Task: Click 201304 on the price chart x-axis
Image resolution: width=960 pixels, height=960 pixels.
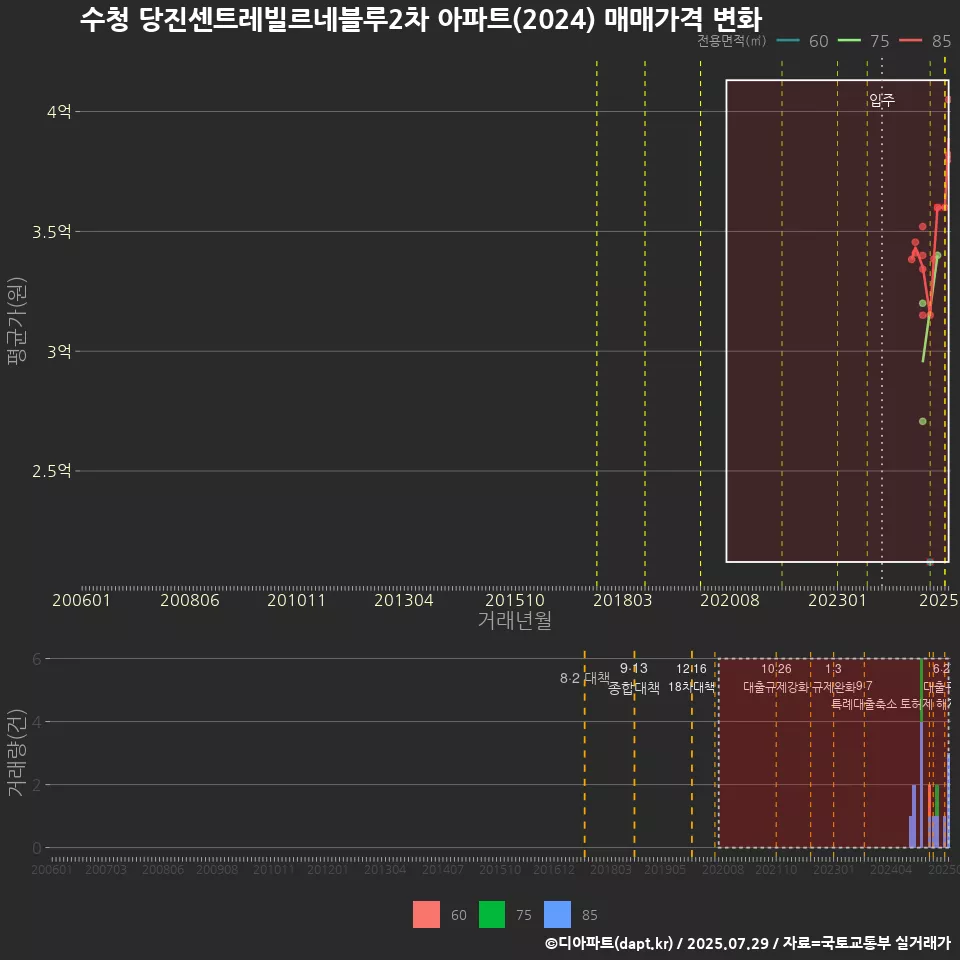Action: point(403,600)
